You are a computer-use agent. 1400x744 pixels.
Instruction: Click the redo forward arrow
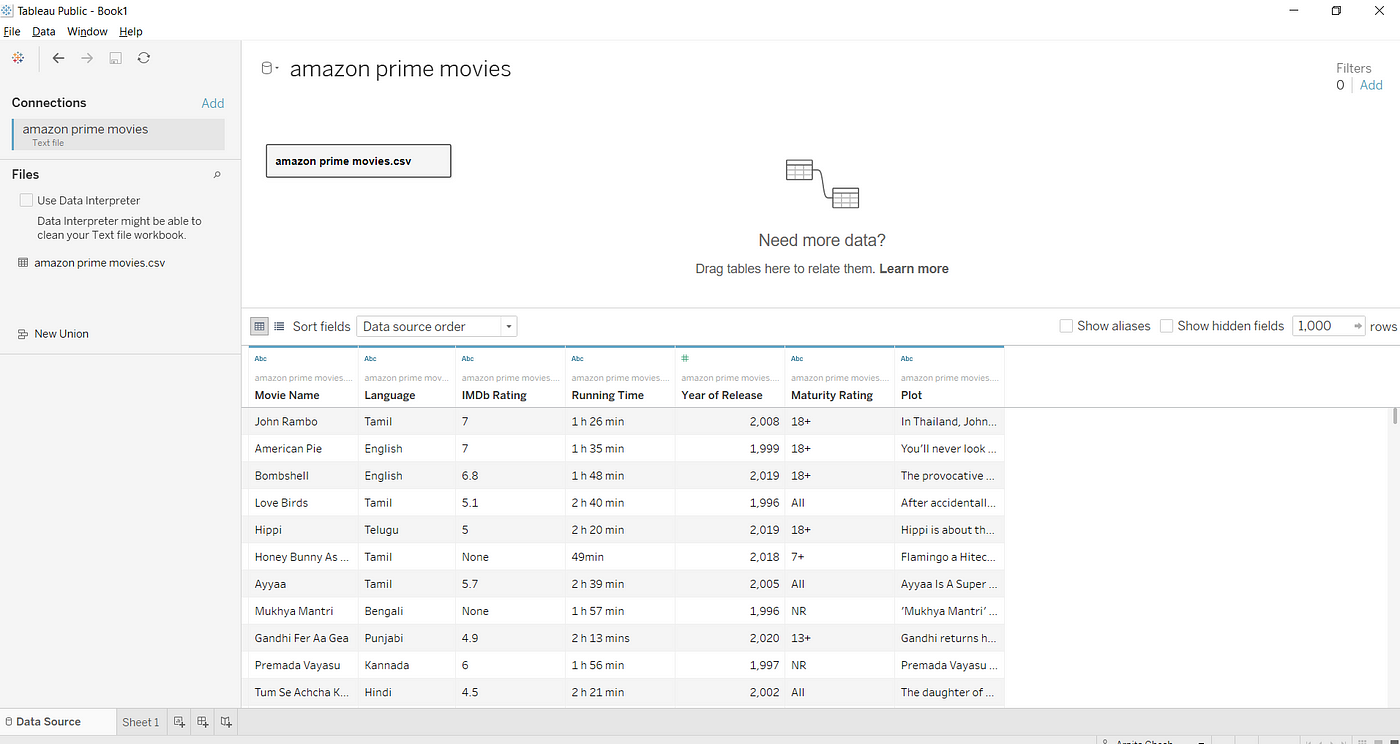coord(87,58)
